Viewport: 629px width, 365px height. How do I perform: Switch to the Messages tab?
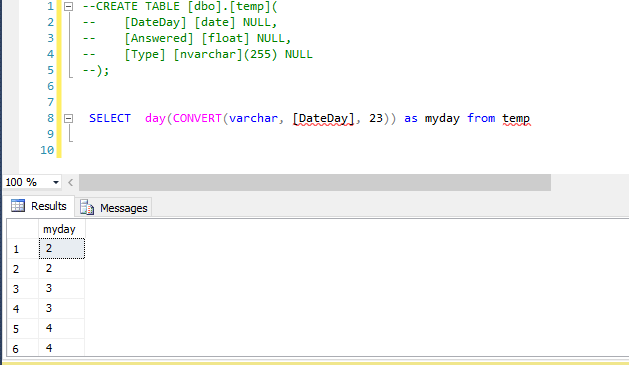[114, 208]
